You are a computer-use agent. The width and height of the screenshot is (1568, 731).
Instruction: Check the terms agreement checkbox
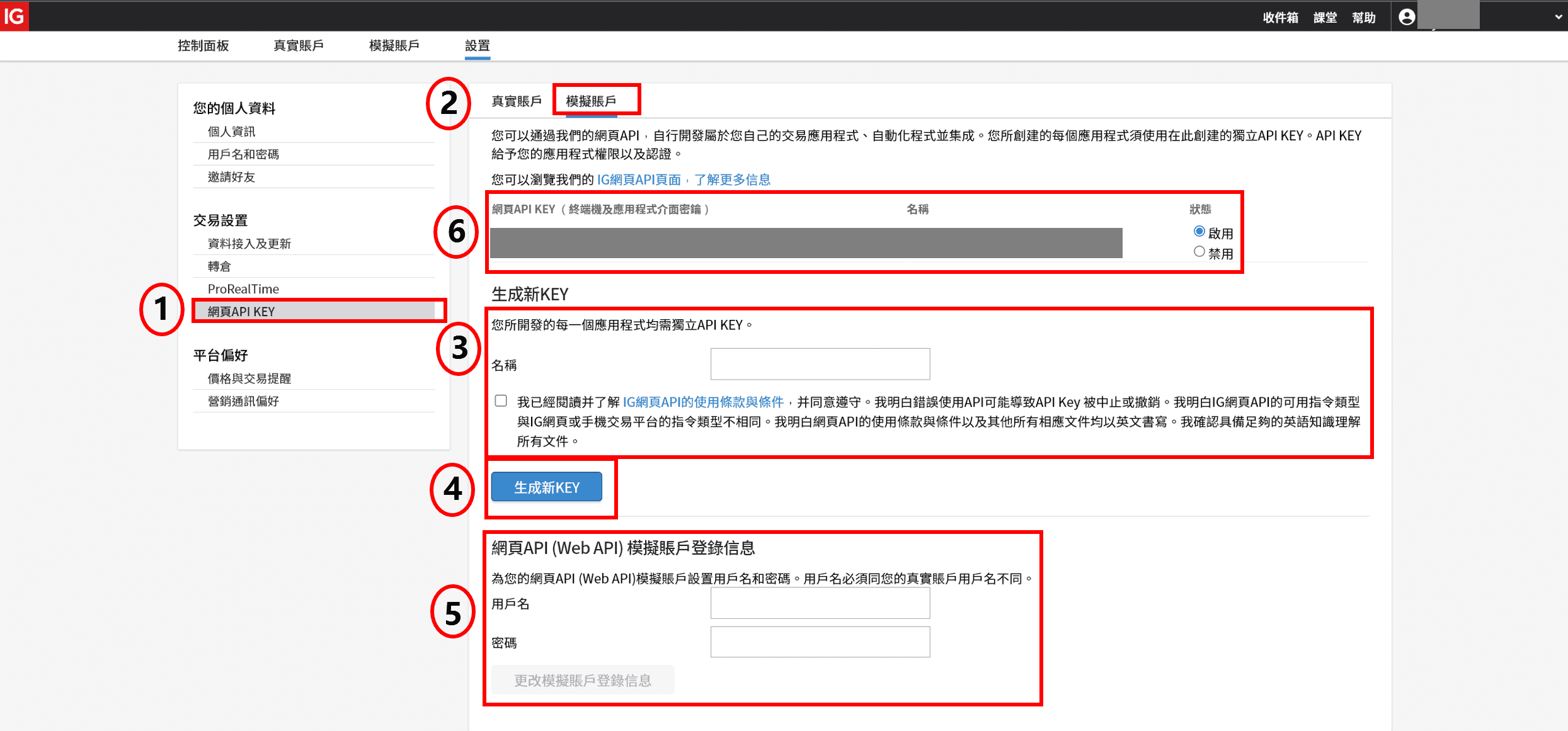[501, 401]
